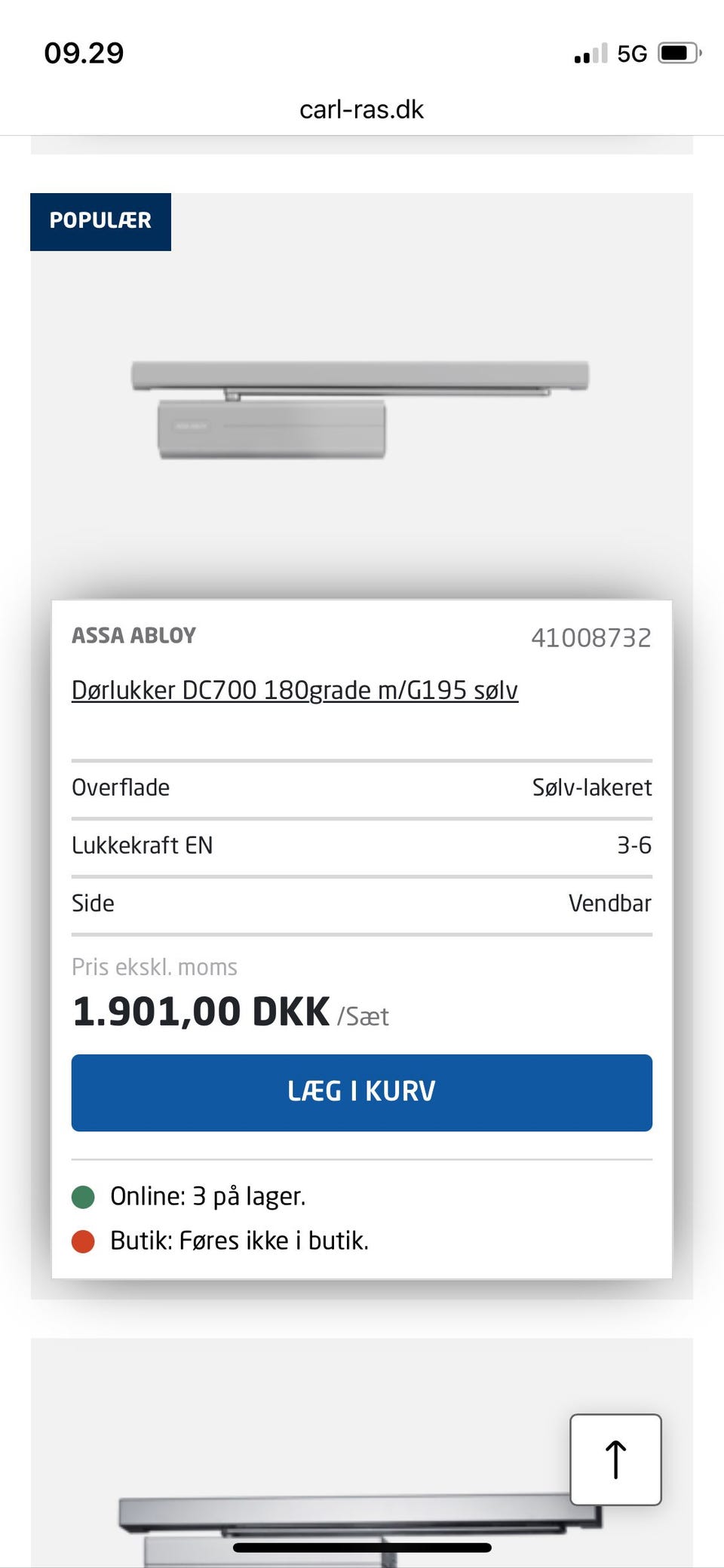Image resolution: width=724 pixels, height=1568 pixels.
Task: Tap the battery icon in status bar
Action: pos(680,54)
